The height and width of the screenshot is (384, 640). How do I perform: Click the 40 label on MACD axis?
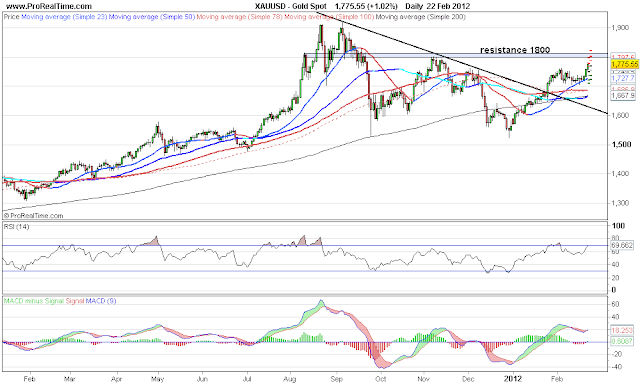point(616,317)
